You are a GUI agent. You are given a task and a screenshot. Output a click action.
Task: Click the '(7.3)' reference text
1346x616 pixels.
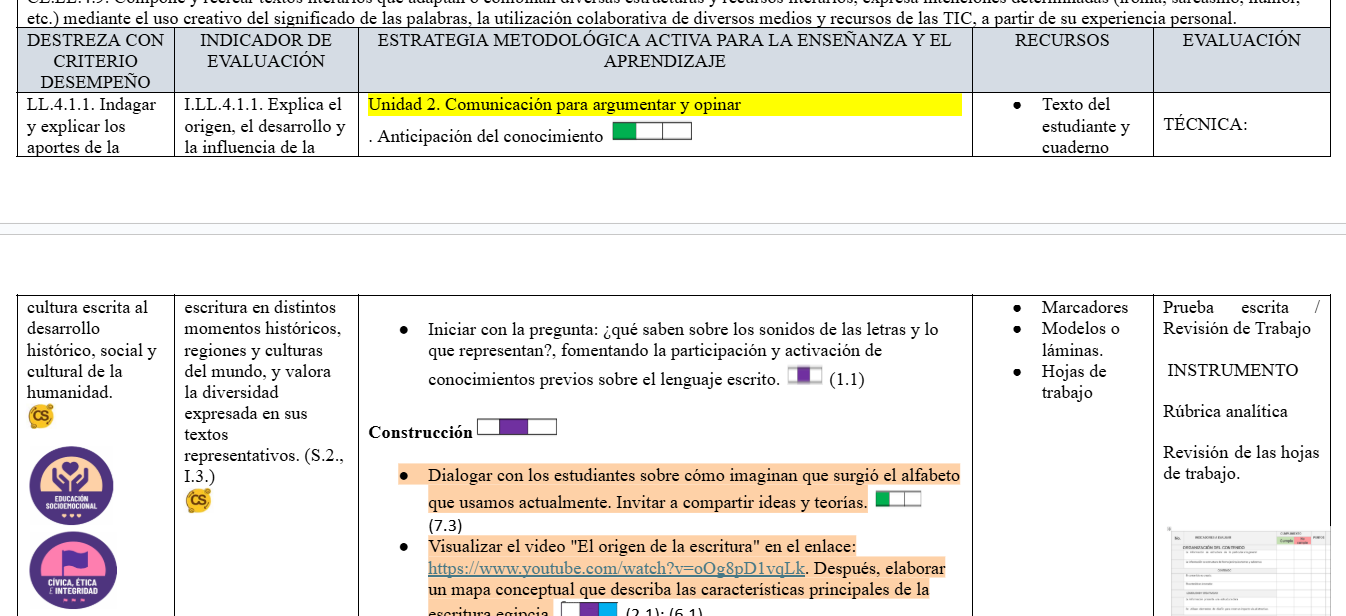coord(445,525)
